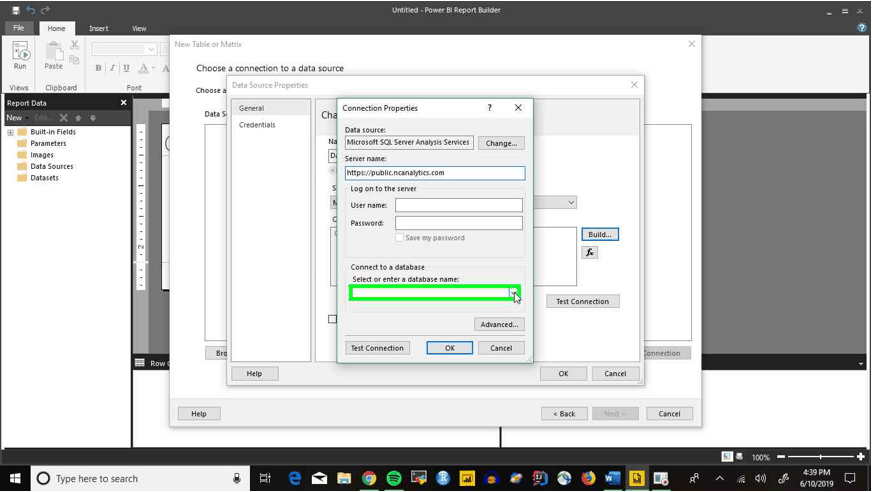873x492 pixels.
Task: Click Cancel in Connection Properties dialog
Action: 501,348
